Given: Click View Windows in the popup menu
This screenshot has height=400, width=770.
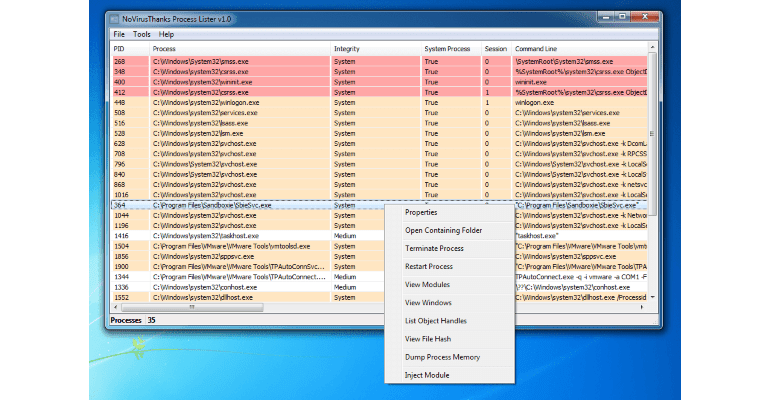Looking at the screenshot, I should 428,303.
